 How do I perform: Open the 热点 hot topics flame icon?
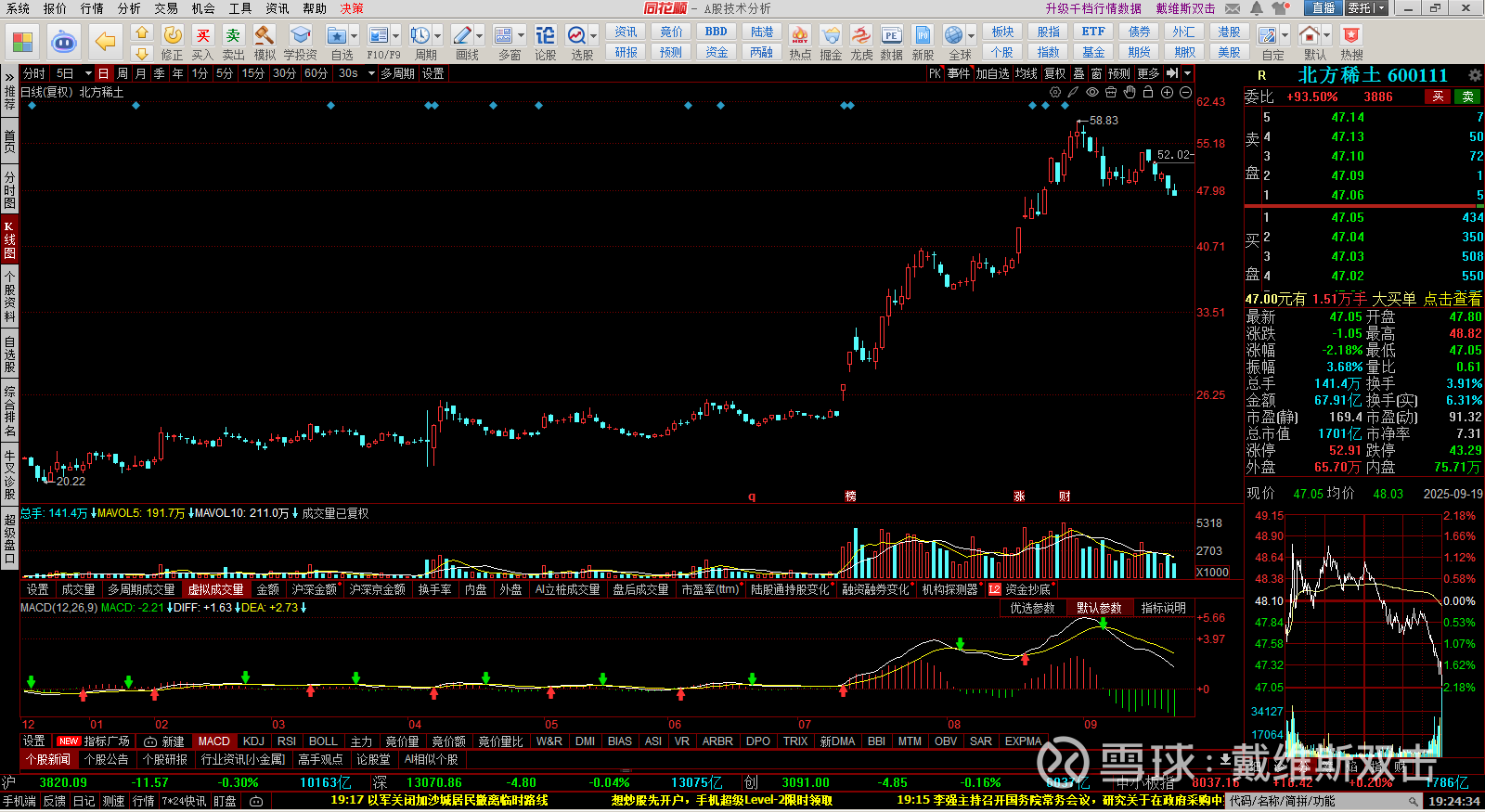click(800, 35)
